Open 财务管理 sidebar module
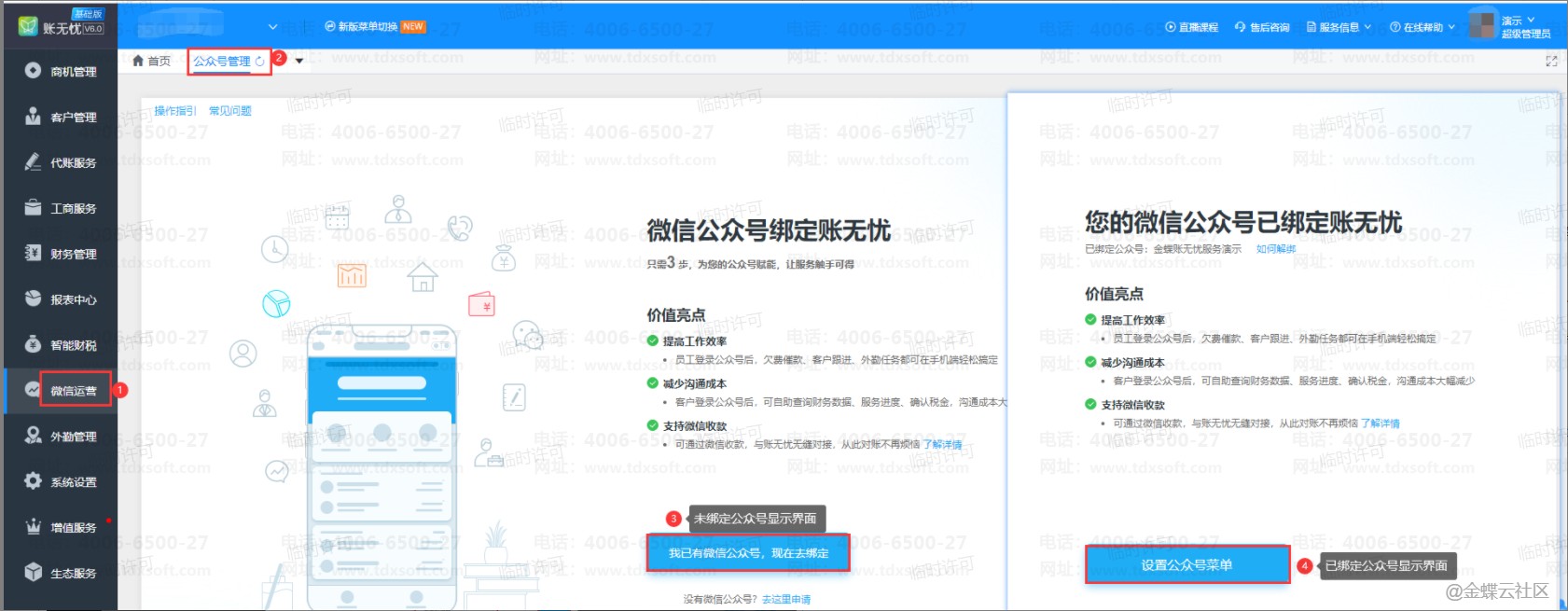 tap(62, 254)
